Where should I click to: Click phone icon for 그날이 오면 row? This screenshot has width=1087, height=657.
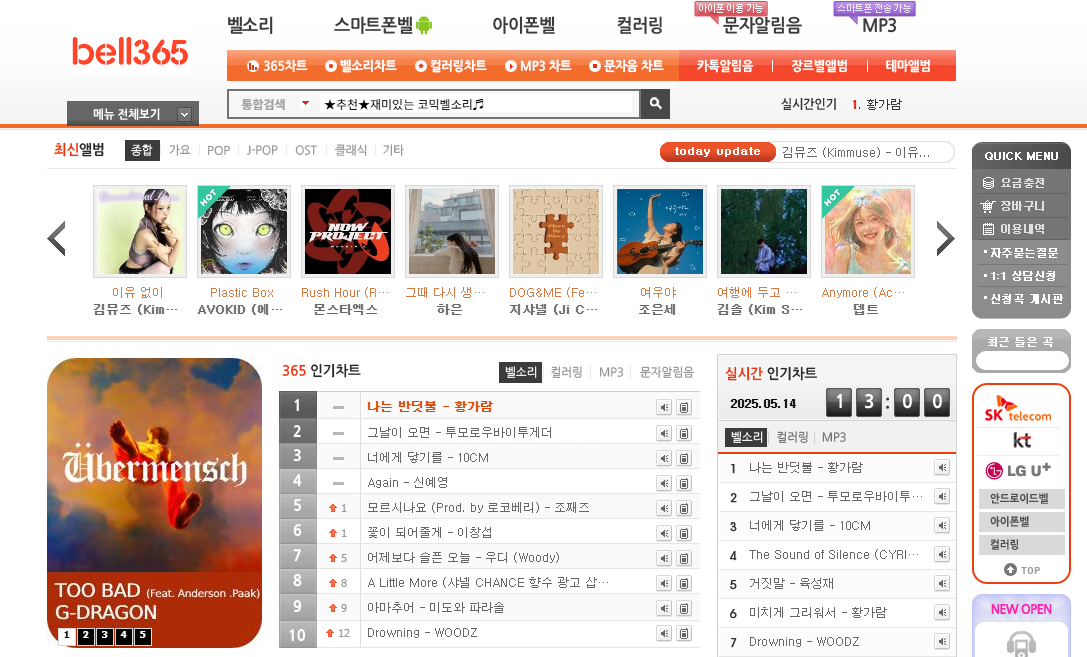tap(684, 433)
